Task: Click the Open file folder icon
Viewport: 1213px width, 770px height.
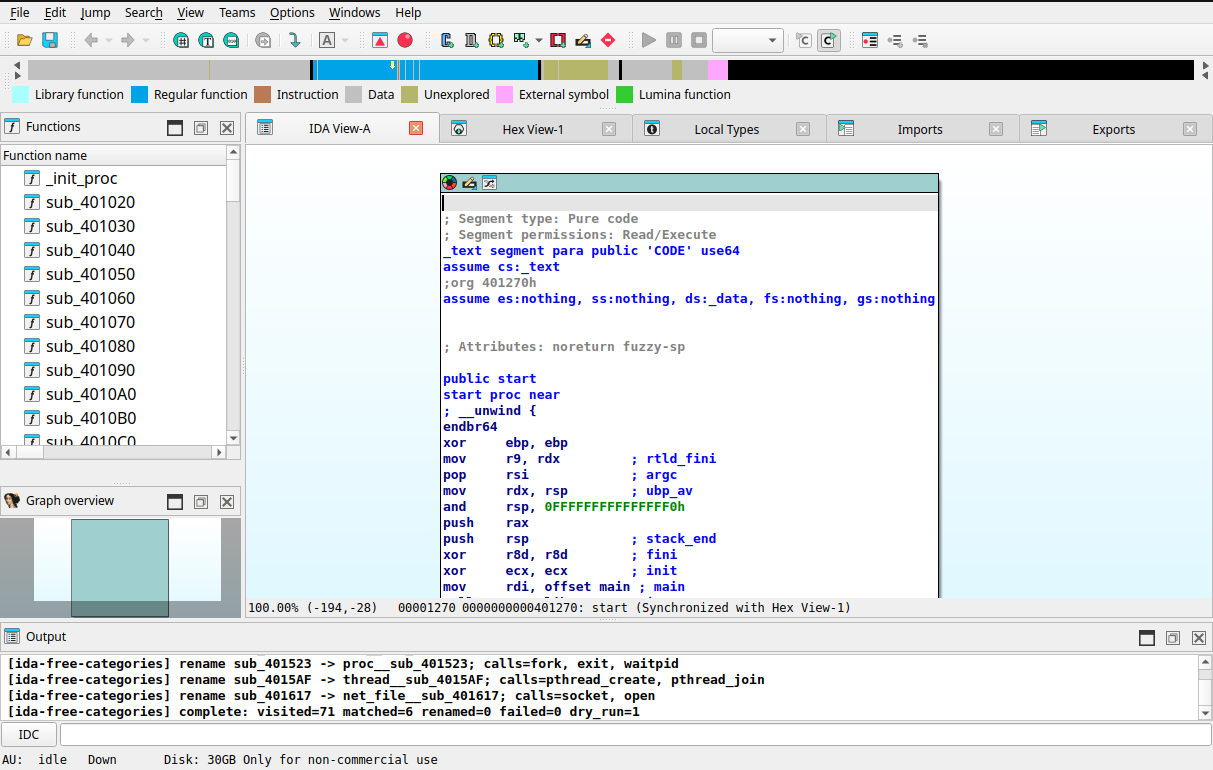Action: coord(24,40)
